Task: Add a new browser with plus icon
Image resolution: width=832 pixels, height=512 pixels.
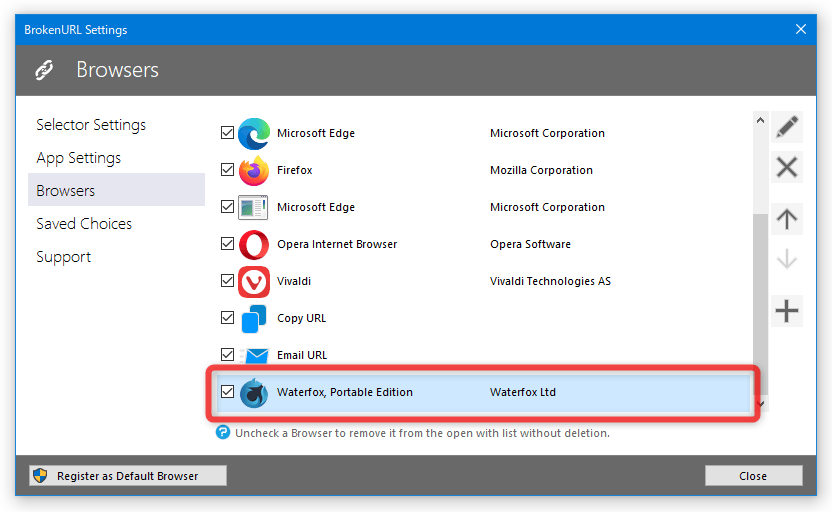Action: 786,311
